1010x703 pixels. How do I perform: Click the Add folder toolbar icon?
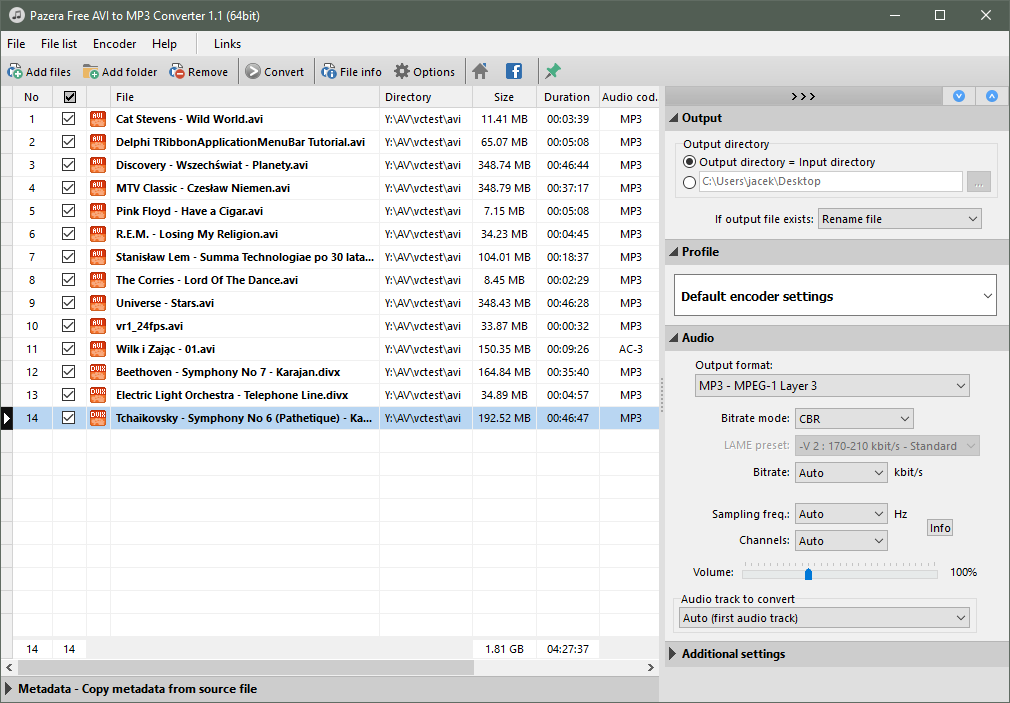click(91, 72)
